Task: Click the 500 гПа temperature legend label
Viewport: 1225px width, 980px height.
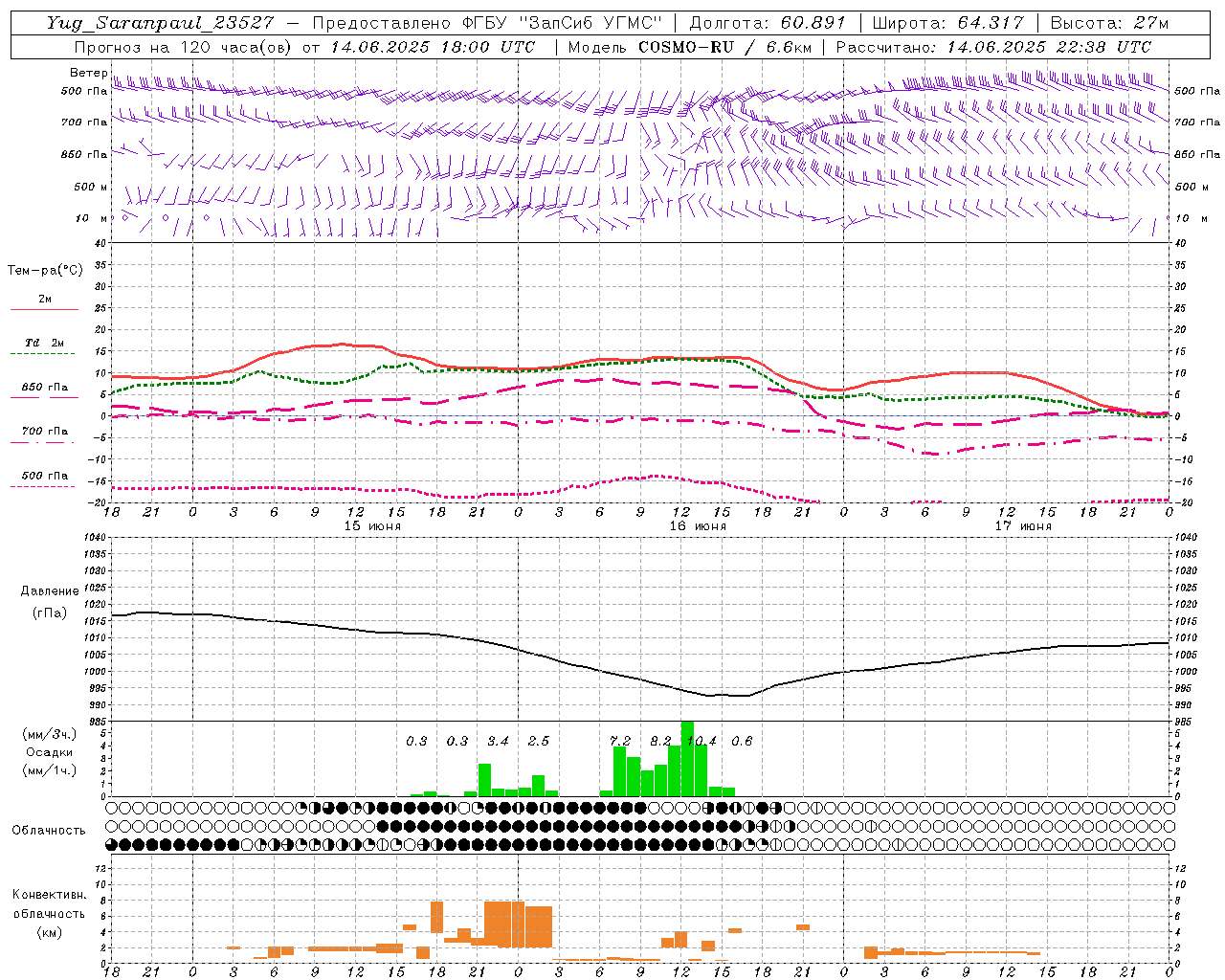Action: (x=45, y=476)
